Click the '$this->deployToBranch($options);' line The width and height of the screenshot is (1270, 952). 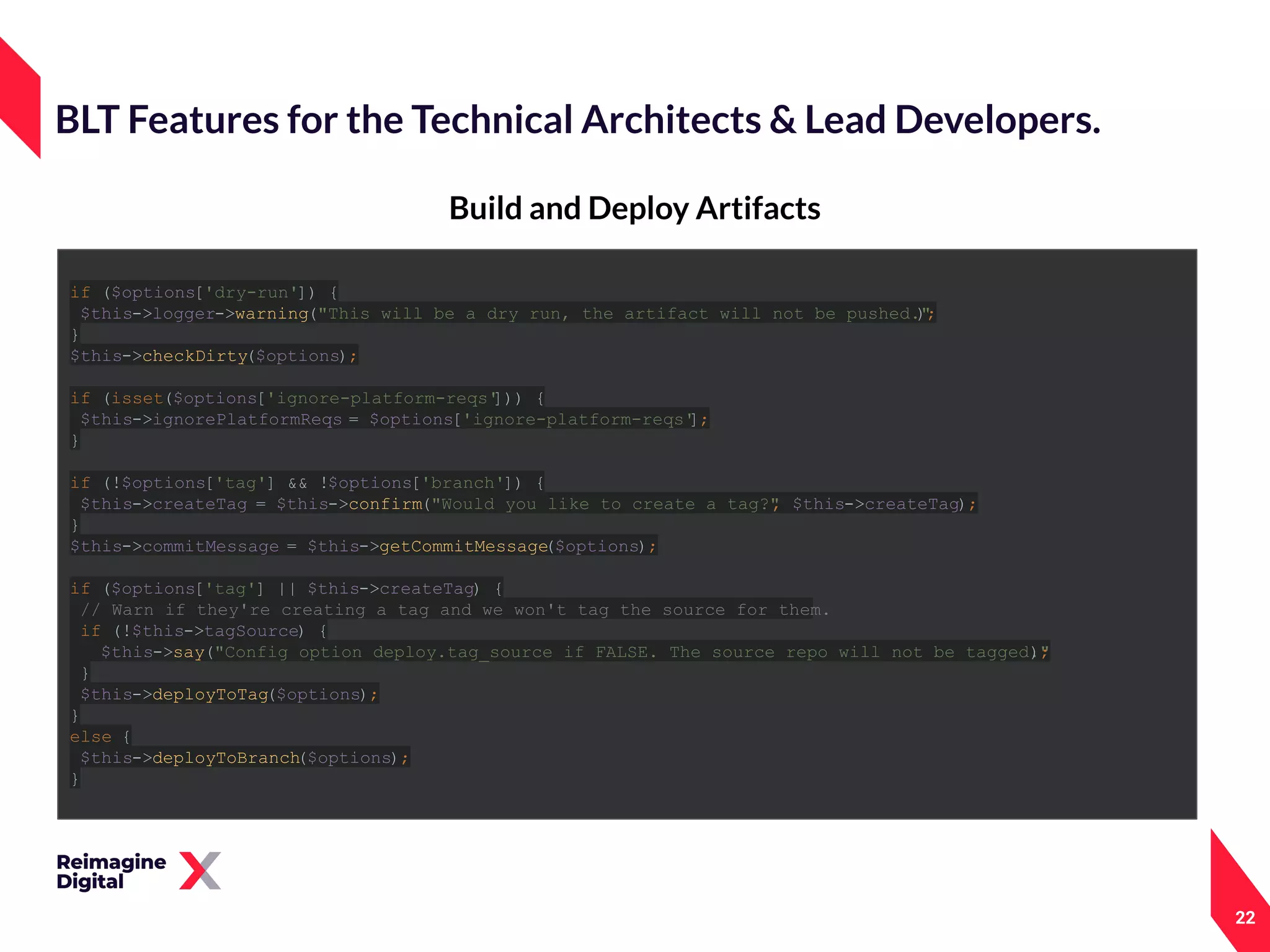point(245,757)
